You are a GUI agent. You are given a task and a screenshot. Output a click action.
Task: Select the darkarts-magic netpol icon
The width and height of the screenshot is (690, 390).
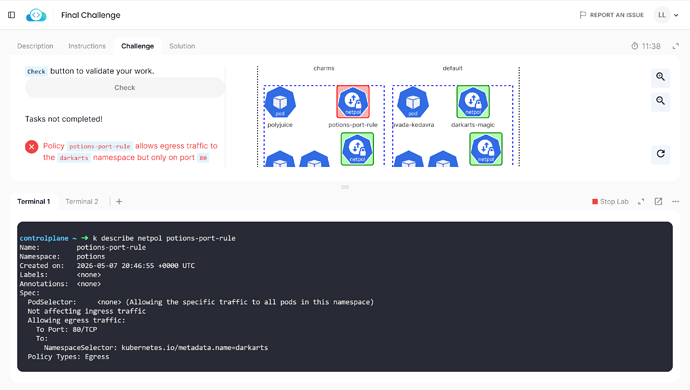pos(473,102)
